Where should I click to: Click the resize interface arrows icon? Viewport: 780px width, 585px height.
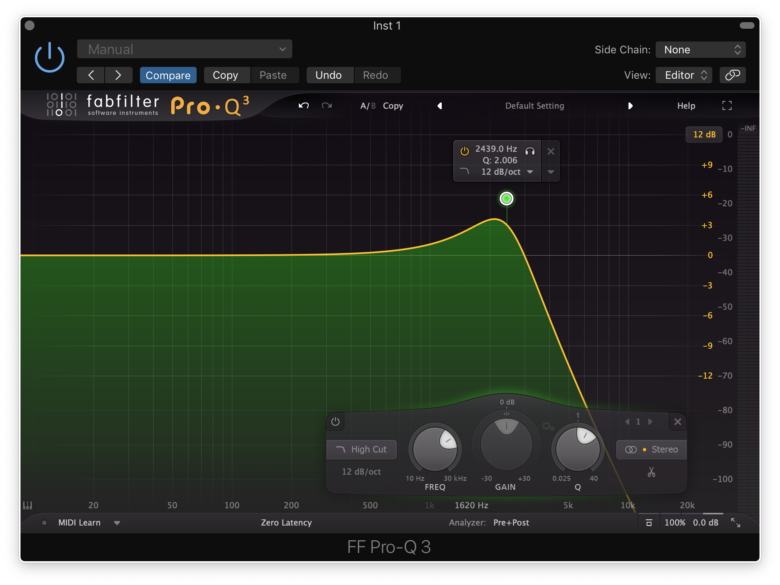click(735, 523)
